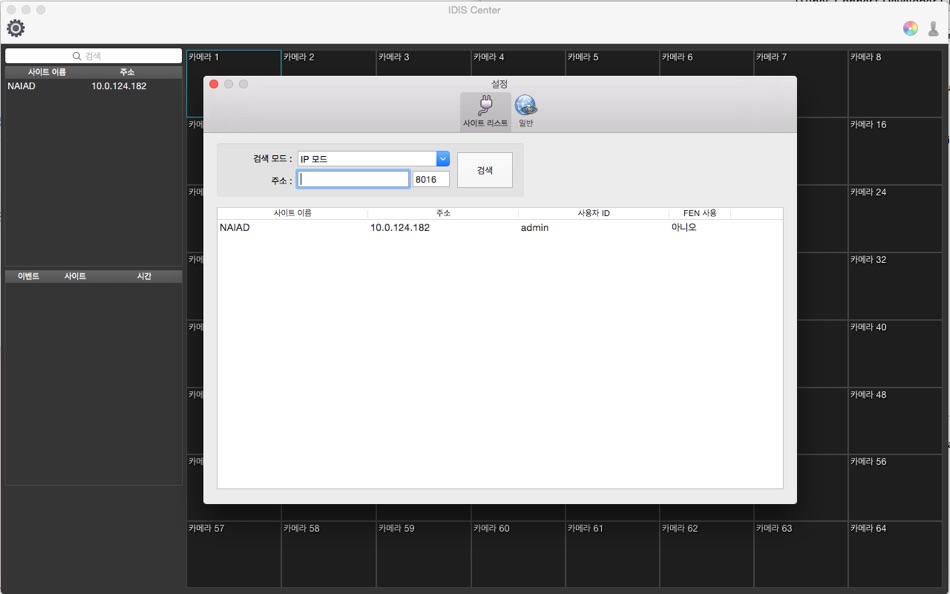This screenshot has width=950, height=594.
Task: Select the 카메라 6 tile
Action: click(706, 63)
